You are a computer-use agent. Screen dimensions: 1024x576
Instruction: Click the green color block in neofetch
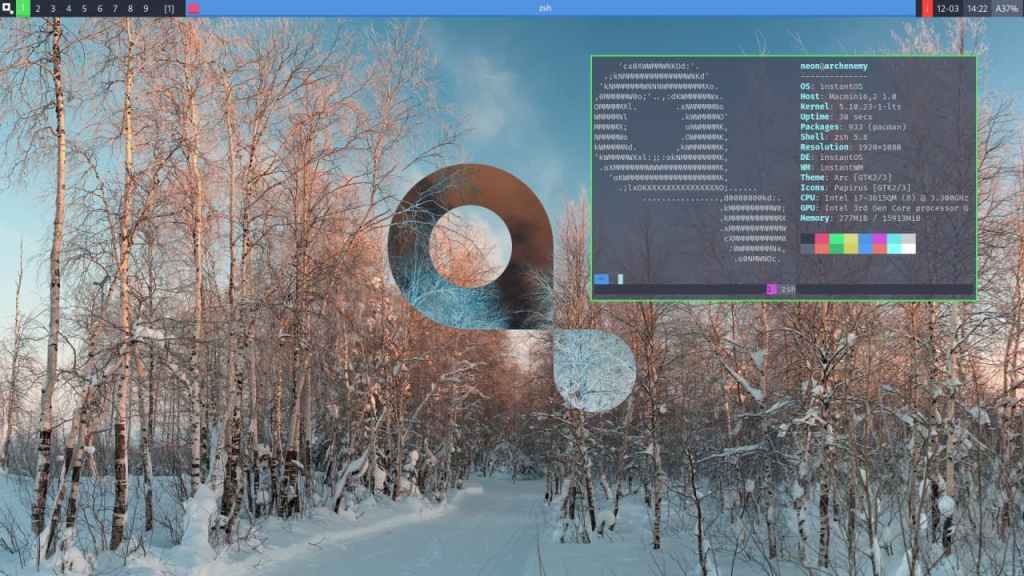[x=836, y=244]
